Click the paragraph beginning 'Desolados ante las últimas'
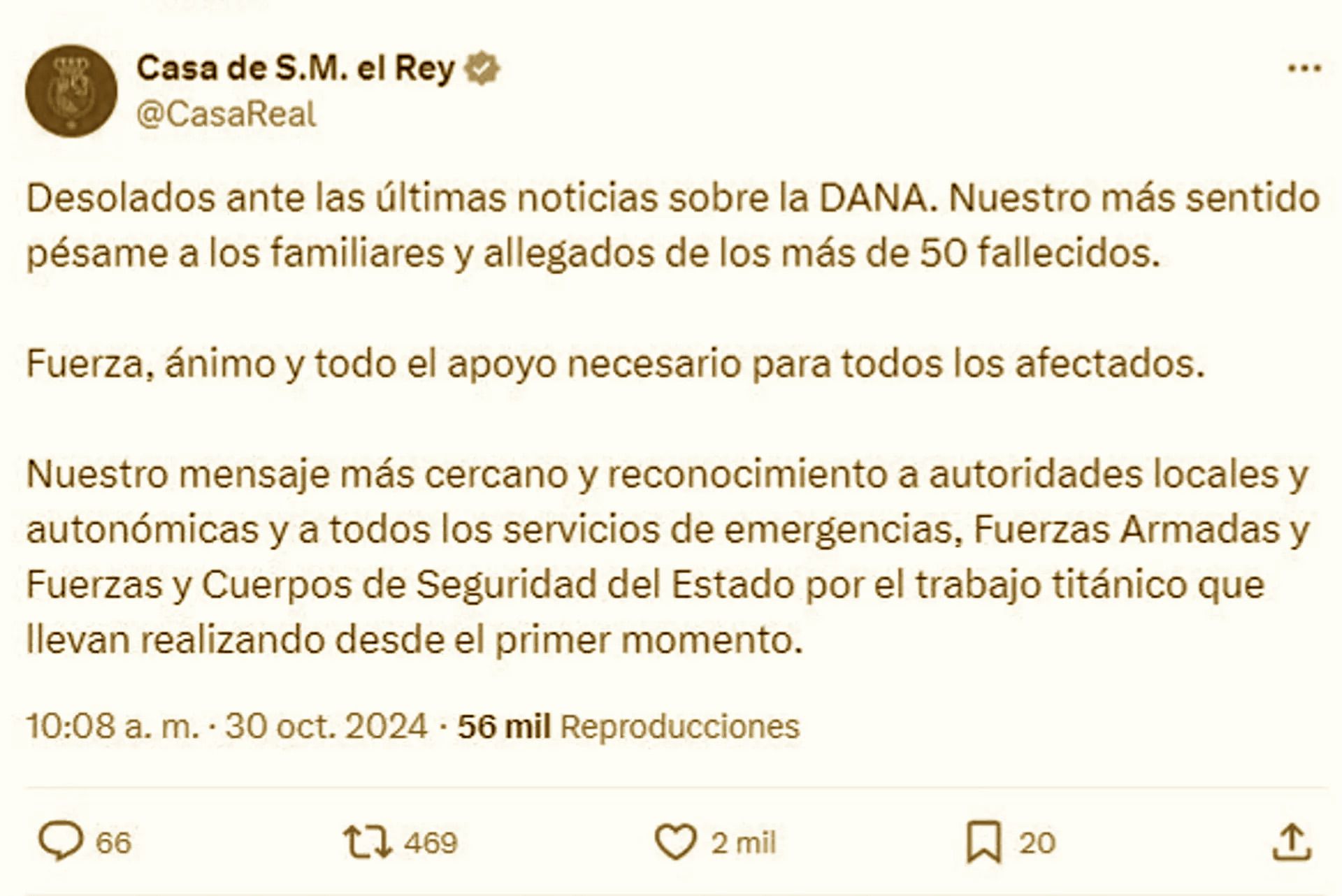The width and height of the screenshot is (1342, 896). (673, 226)
